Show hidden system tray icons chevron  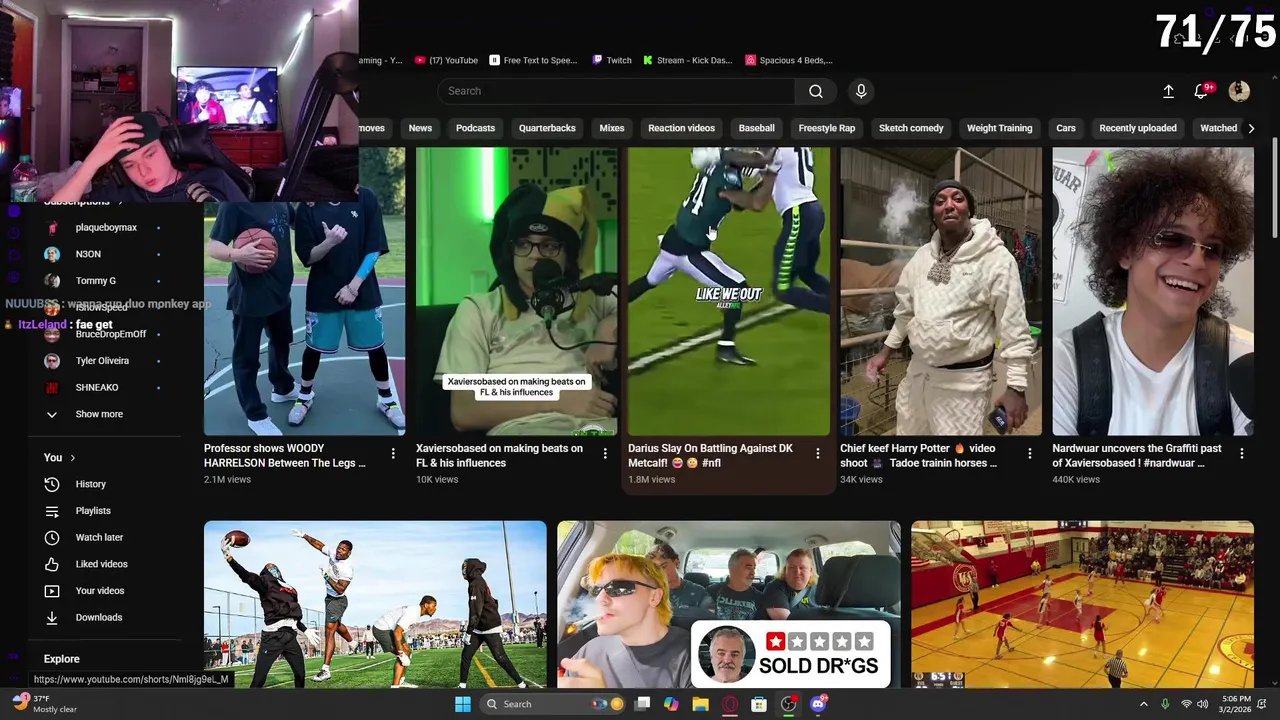pos(1144,704)
